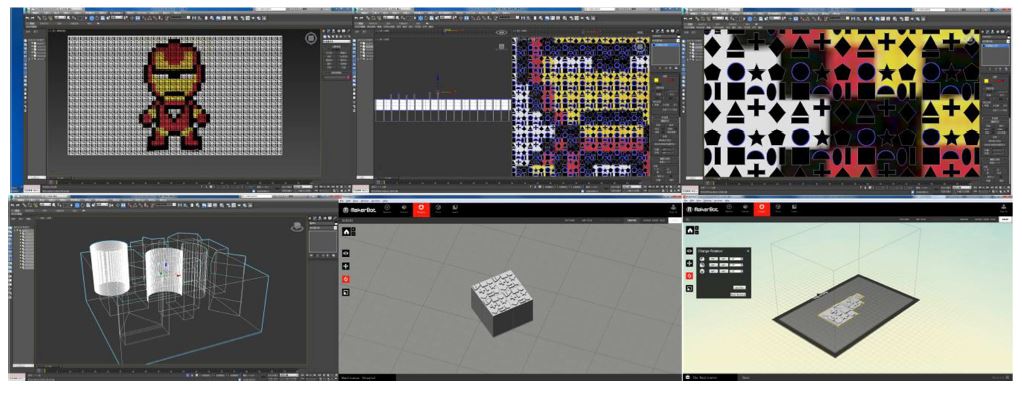Select the eye View tool beside Change Rotation dialog
The width and height of the screenshot is (1022, 395).
coord(690,251)
